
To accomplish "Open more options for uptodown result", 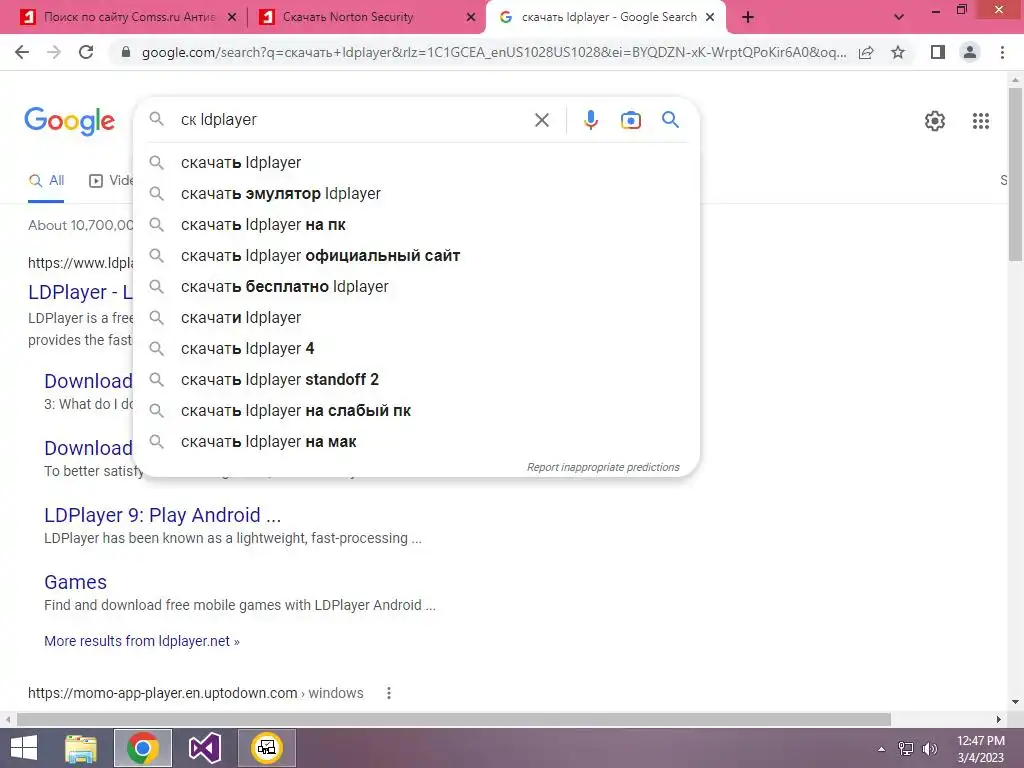I will point(389,693).
